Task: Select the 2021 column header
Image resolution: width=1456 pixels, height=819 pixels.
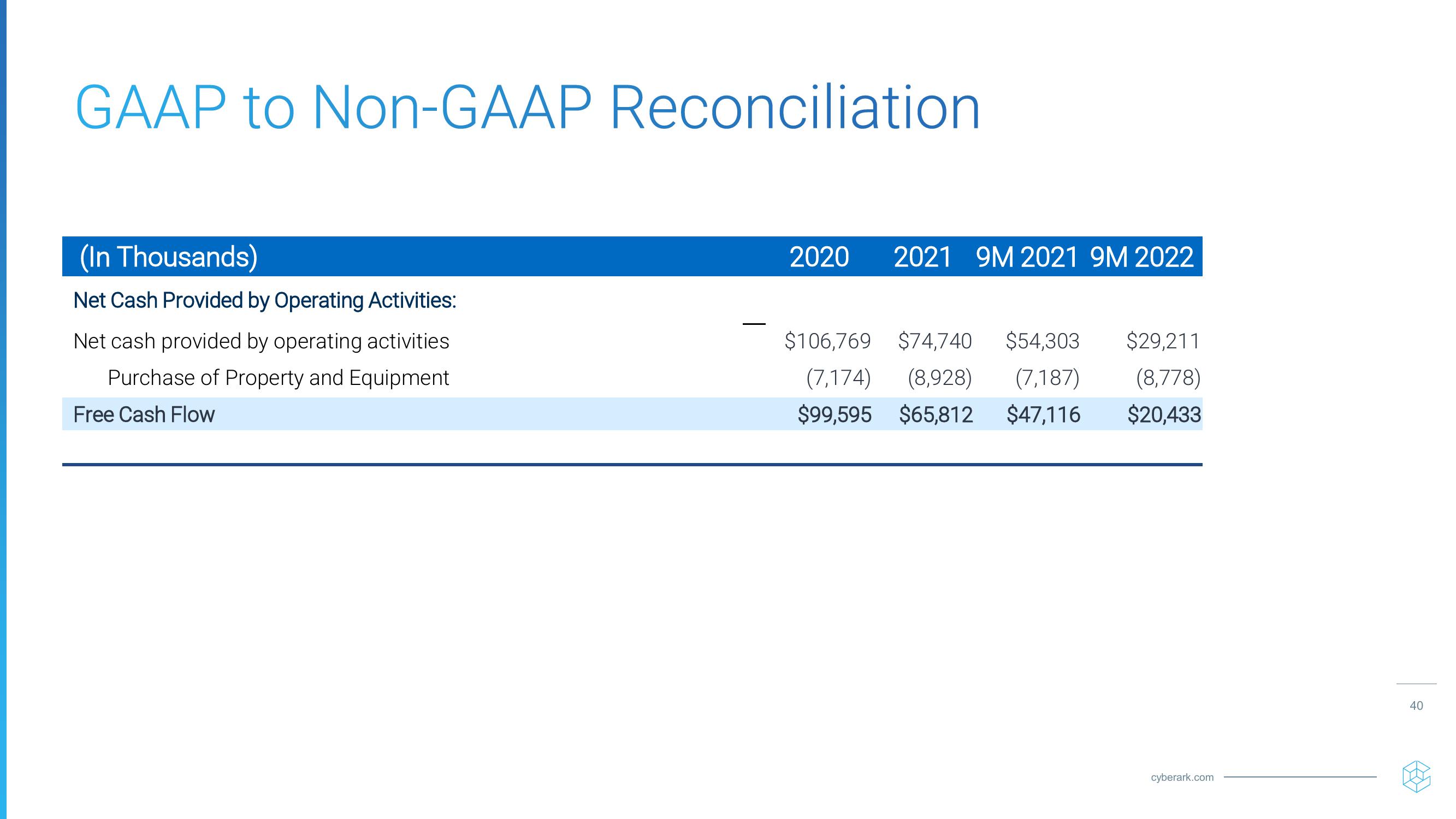Action: pyautogui.click(x=922, y=257)
